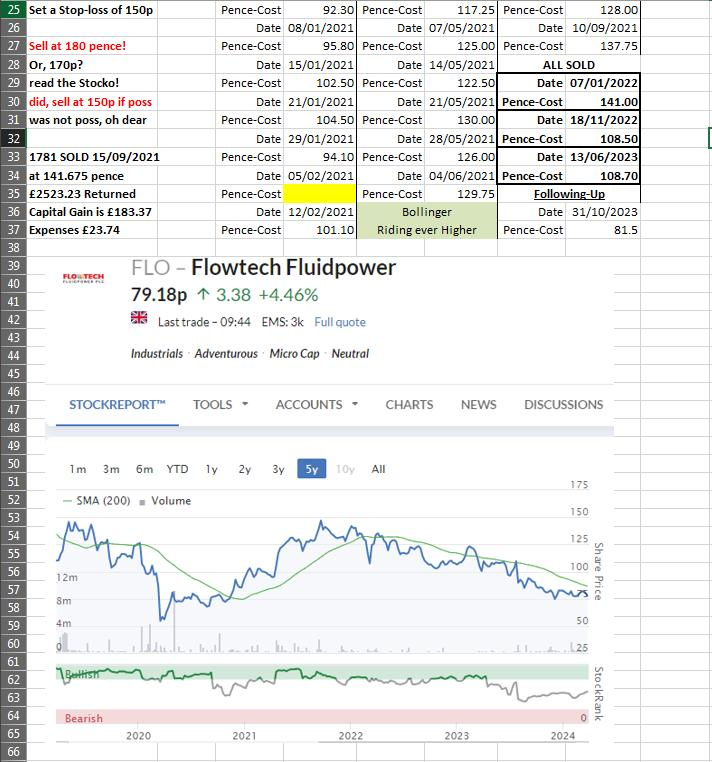The image size is (712, 762).
Task: Select the 1m chart range
Action: coord(78,469)
